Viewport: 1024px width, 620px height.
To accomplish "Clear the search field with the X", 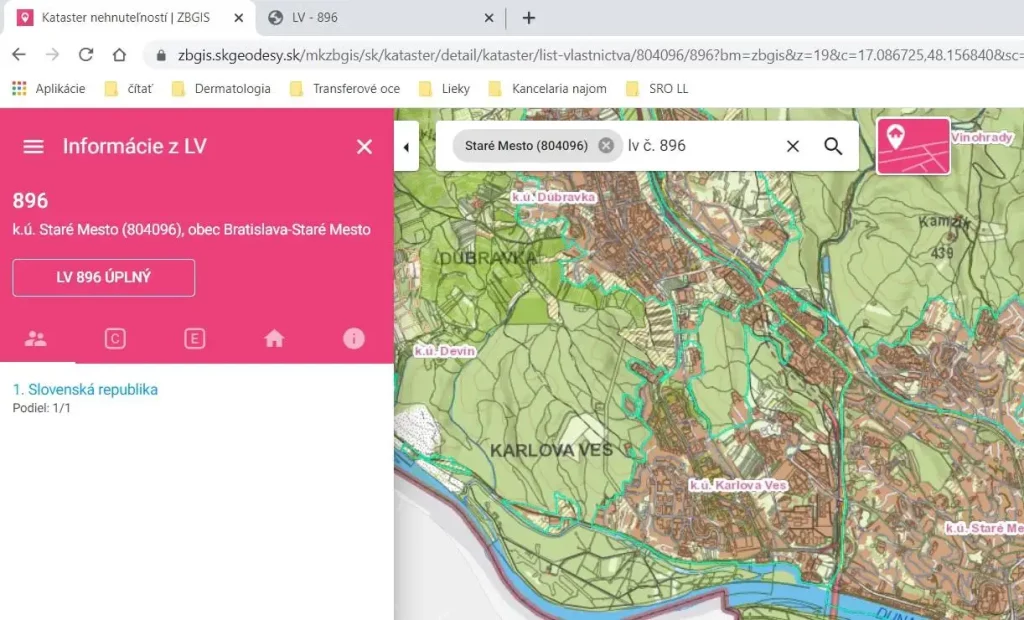I will click(793, 146).
